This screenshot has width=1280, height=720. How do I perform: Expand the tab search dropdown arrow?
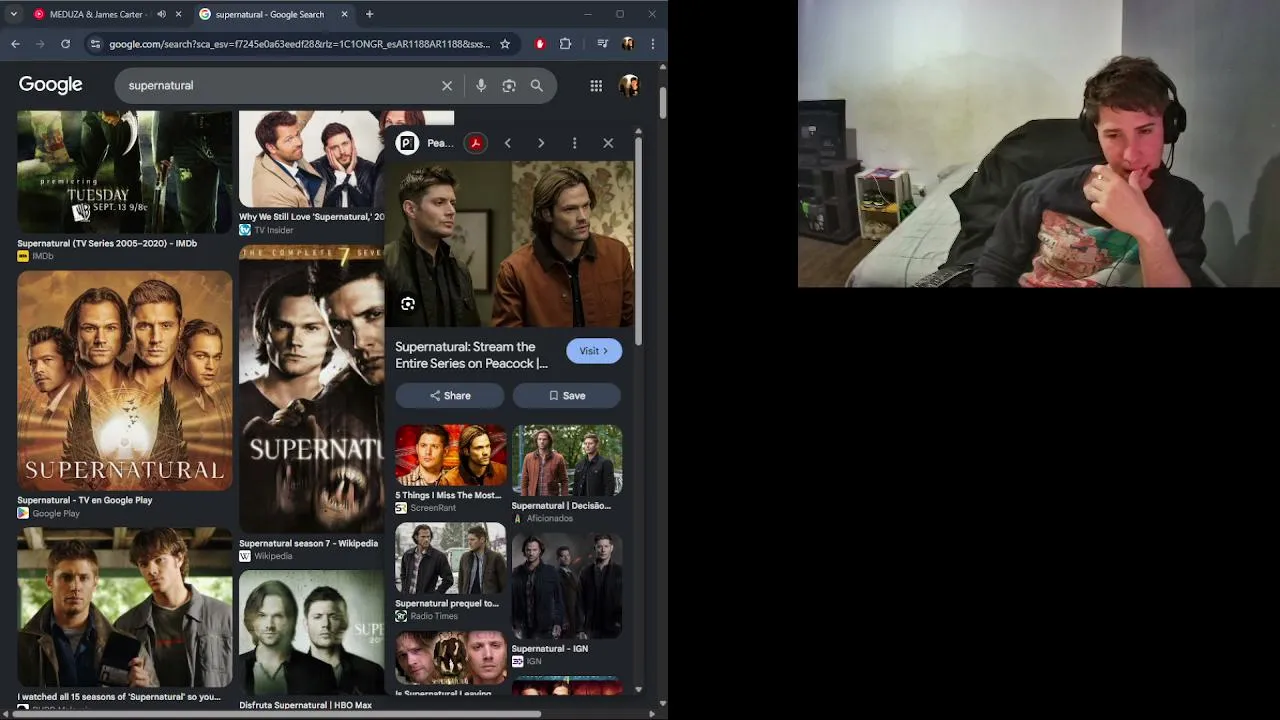point(13,14)
